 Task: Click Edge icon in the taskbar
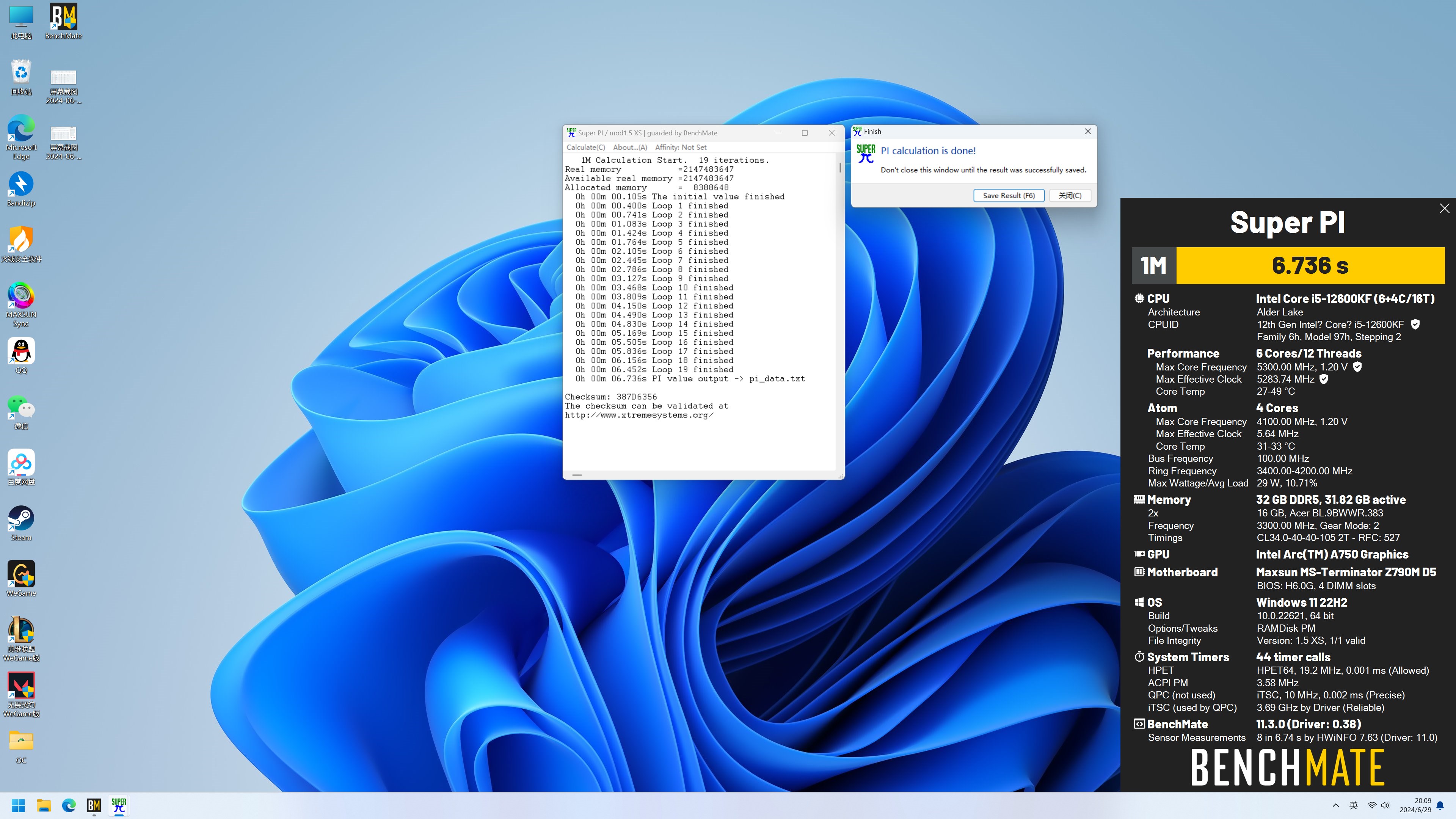pos(69,805)
